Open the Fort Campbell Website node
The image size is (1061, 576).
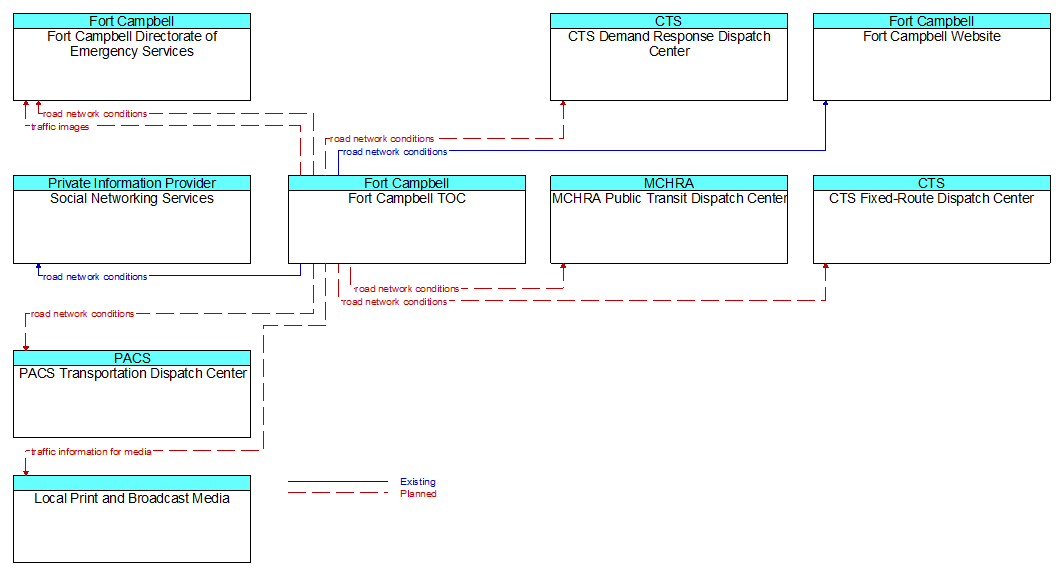[932, 58]
